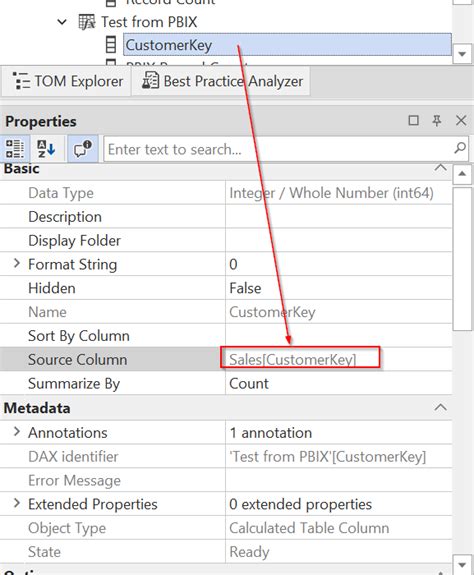Click the Sort By Column value field
The height and width of the screenshot is (575, 474).
(x=339, y=336)
